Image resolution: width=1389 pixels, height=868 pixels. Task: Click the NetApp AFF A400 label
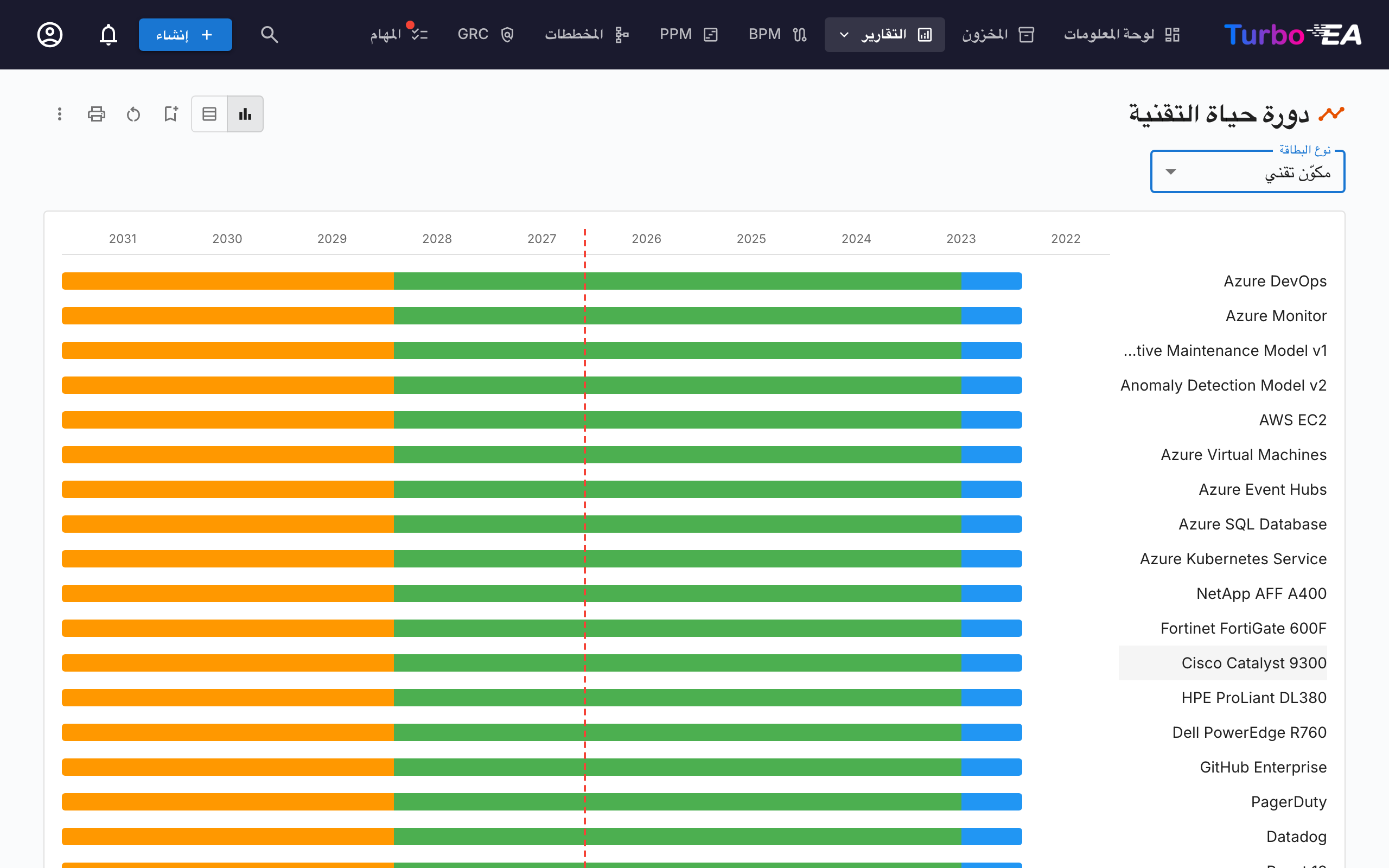coord(1261,593)
